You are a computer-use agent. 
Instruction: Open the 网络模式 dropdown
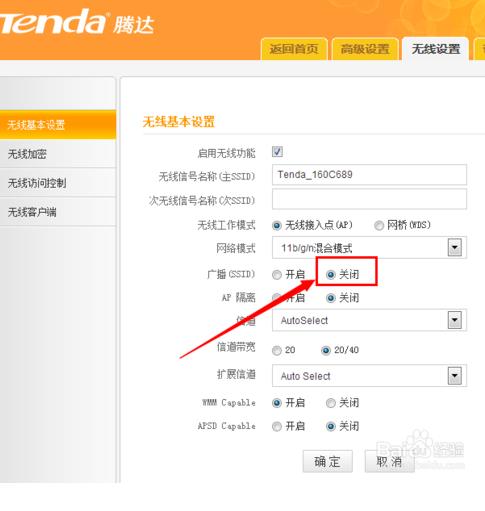point(369,248)
